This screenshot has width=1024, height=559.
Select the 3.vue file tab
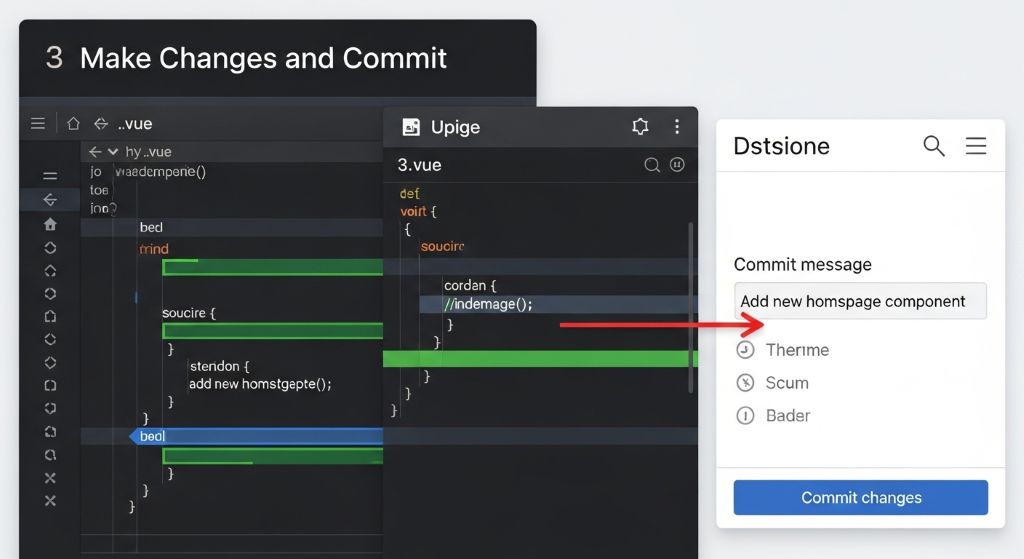pyautogui.click(x=419, y=165)
